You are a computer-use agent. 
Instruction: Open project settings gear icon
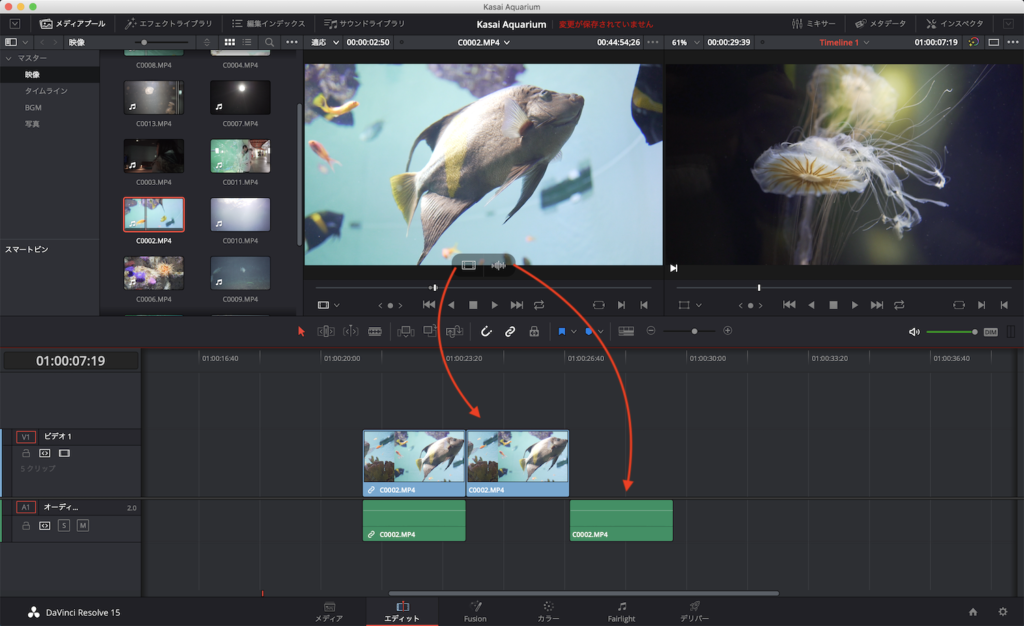click(1002, 611)
